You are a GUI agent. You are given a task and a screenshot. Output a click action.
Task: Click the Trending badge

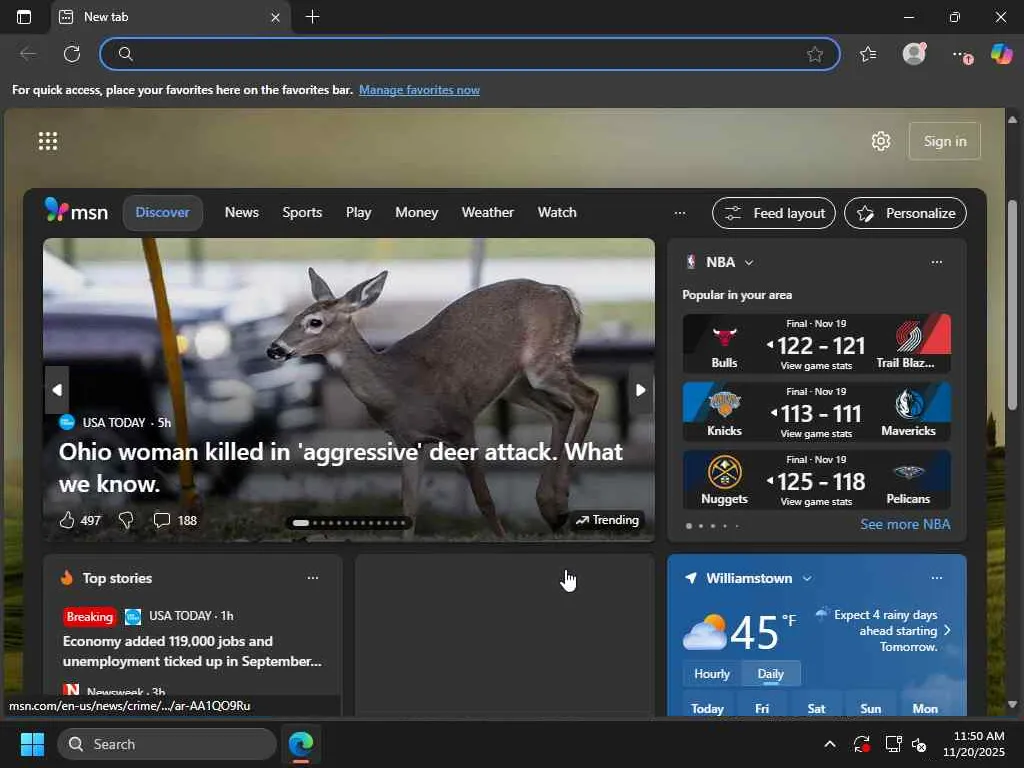(x=607, y=520)
